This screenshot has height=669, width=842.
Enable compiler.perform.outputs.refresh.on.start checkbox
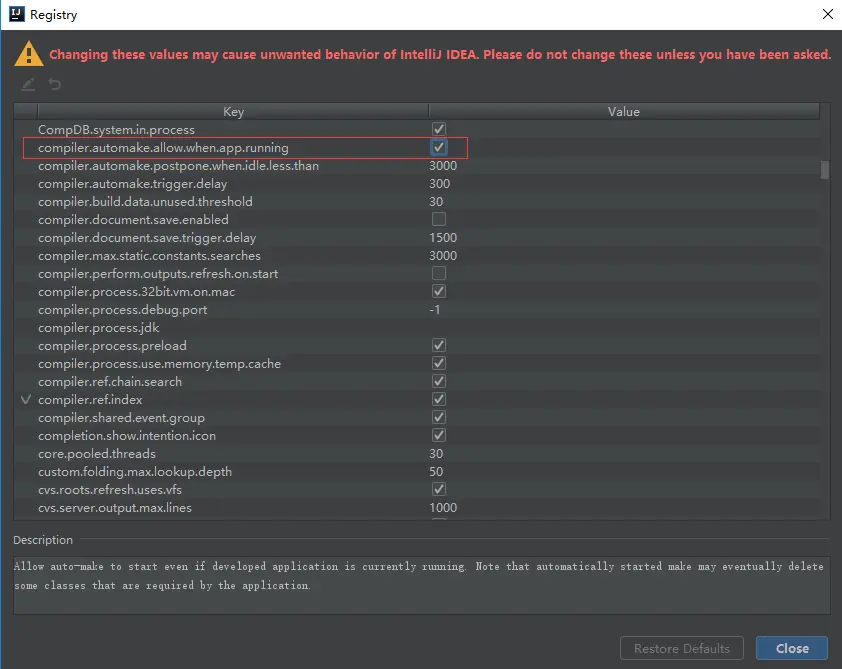coord(439,273)
